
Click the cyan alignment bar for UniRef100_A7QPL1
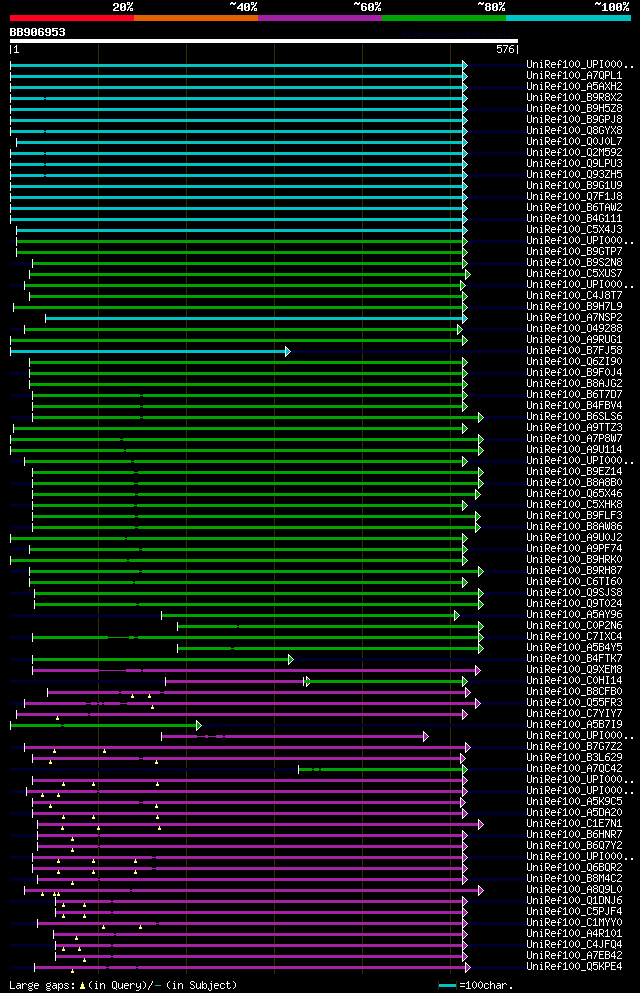[x=237, y=77]
